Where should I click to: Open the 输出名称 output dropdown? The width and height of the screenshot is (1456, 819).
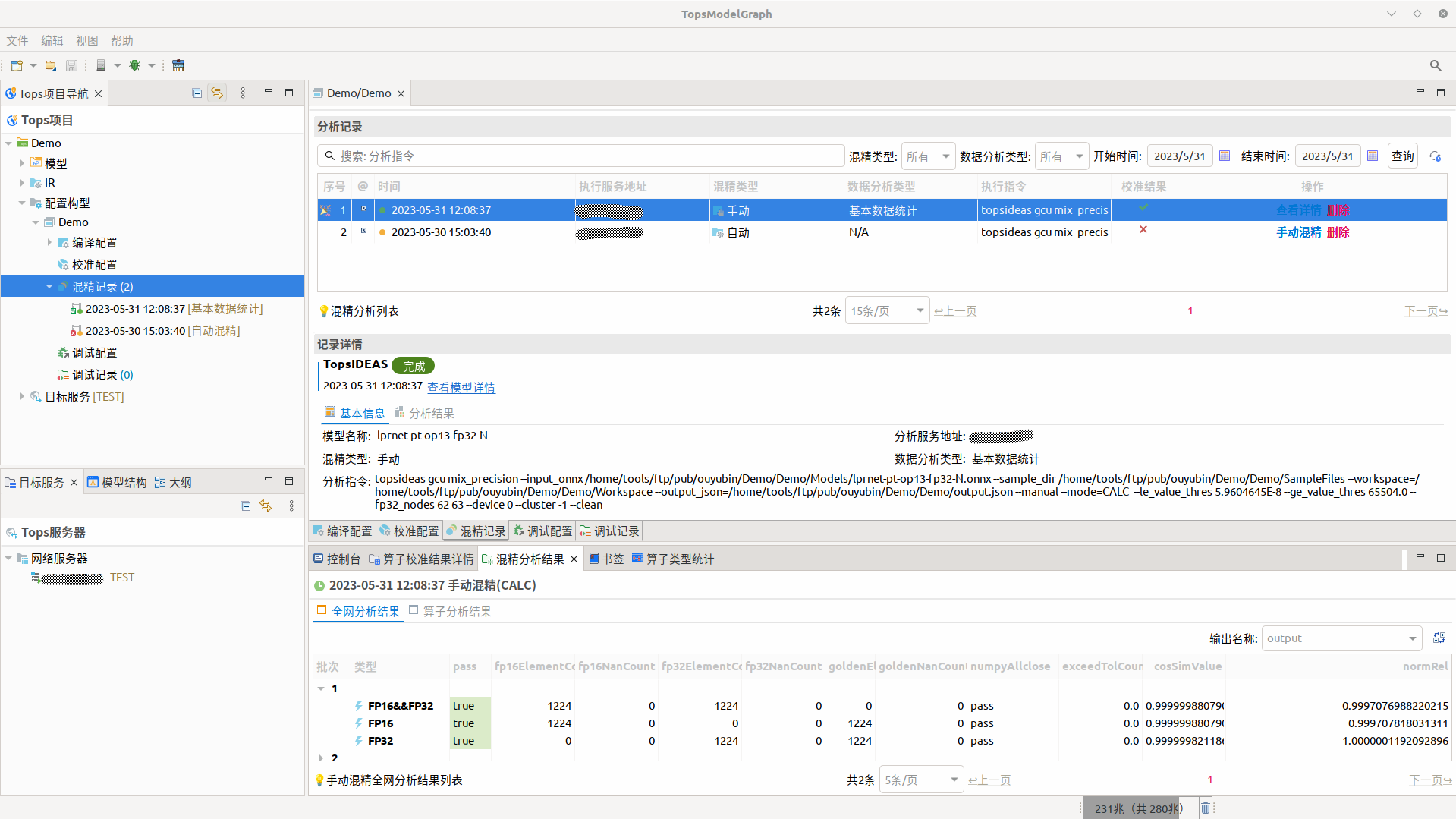click(x=1341, y=639)
